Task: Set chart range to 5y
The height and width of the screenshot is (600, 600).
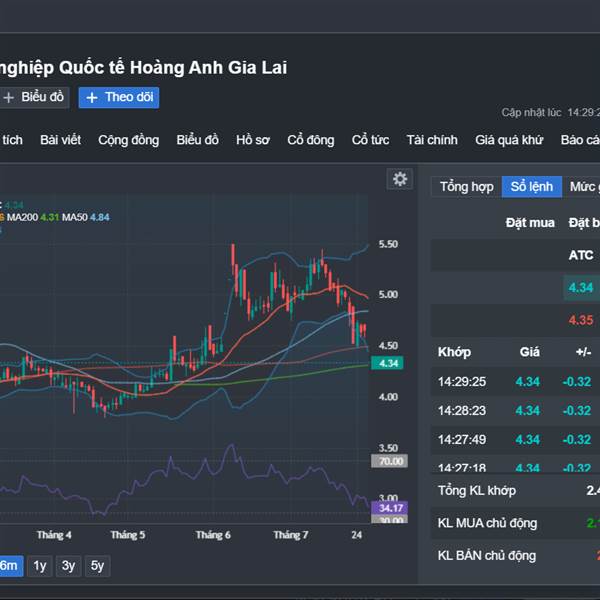Action: 97,566
